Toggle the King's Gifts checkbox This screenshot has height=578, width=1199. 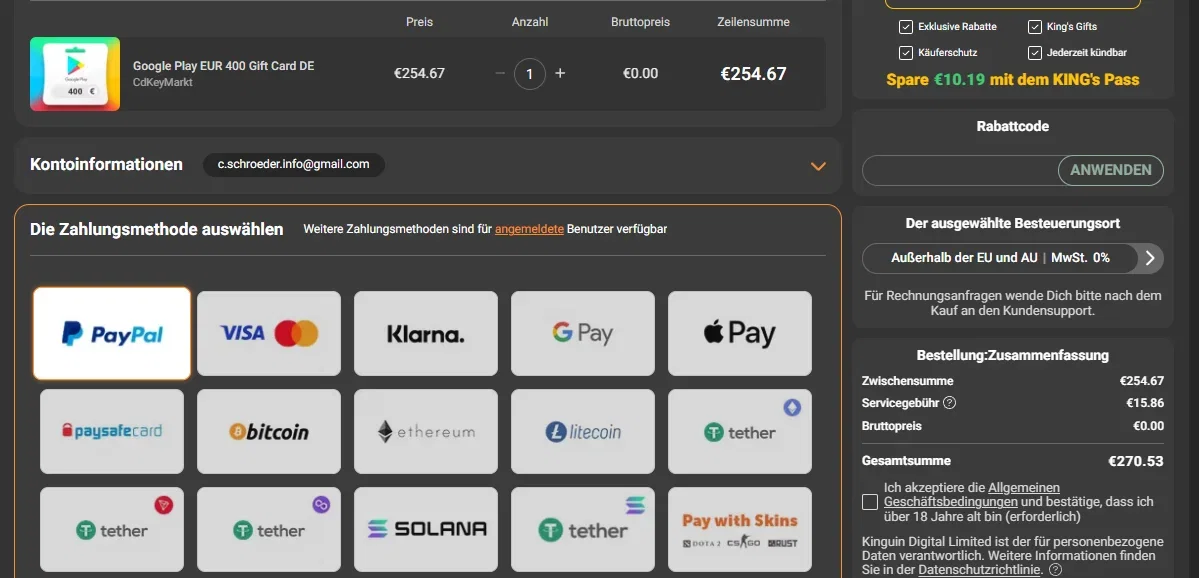point(1035,27)
